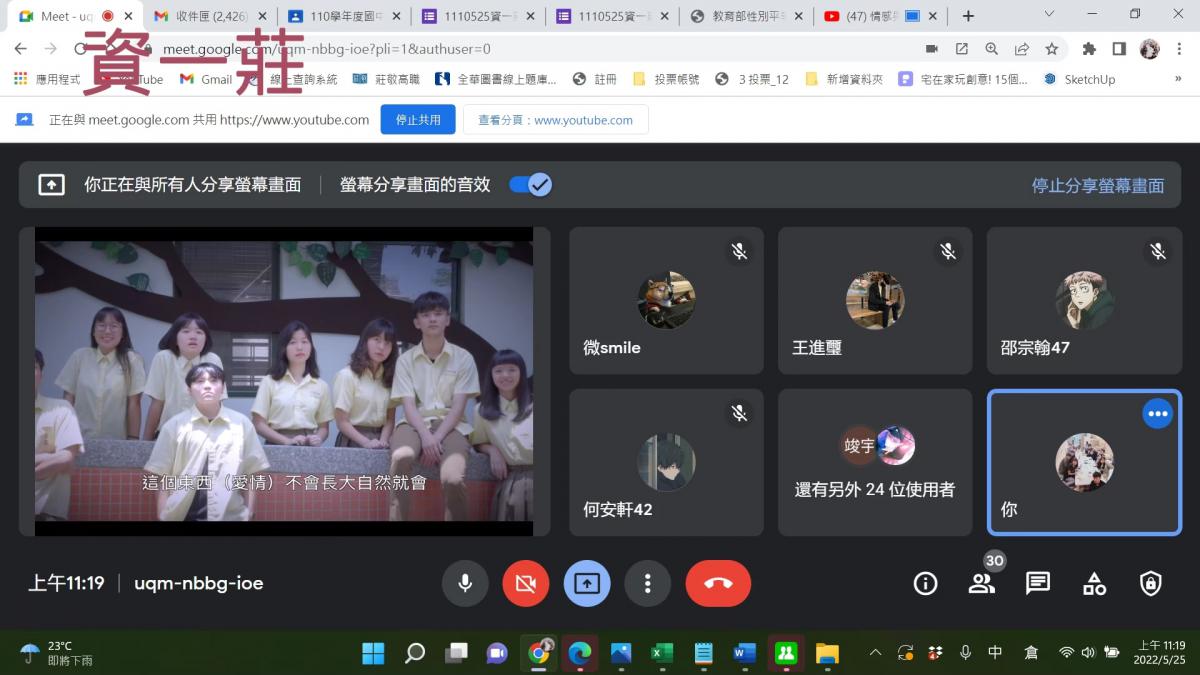Open the chat with everyone panel
1200x675 pixels.
(x=1038, y=584)
